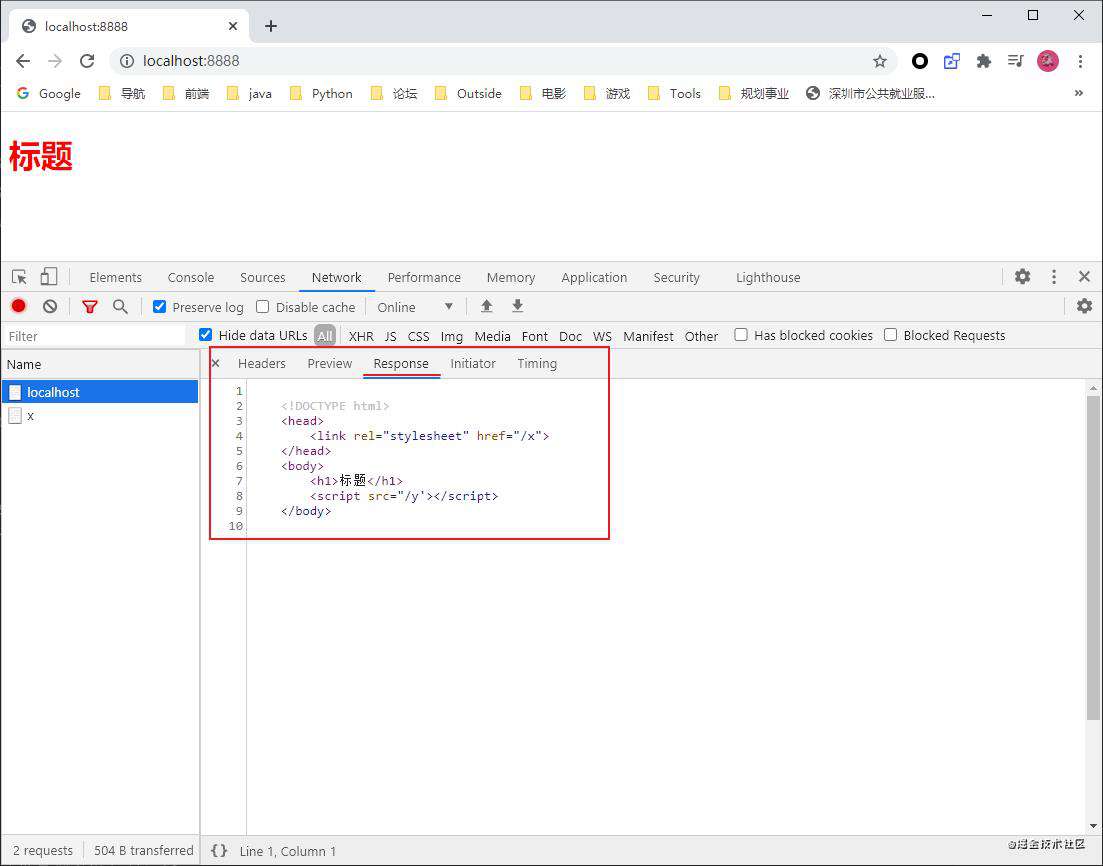Select the All filter button
Screen dimensions: 1103x866
(x=325, y=336)
